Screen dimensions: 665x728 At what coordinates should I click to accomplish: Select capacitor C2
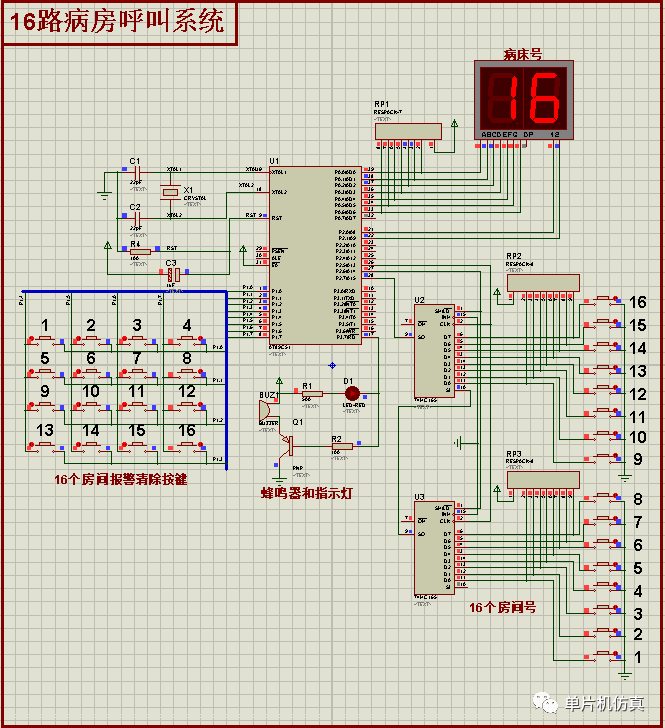click(136, 218)
